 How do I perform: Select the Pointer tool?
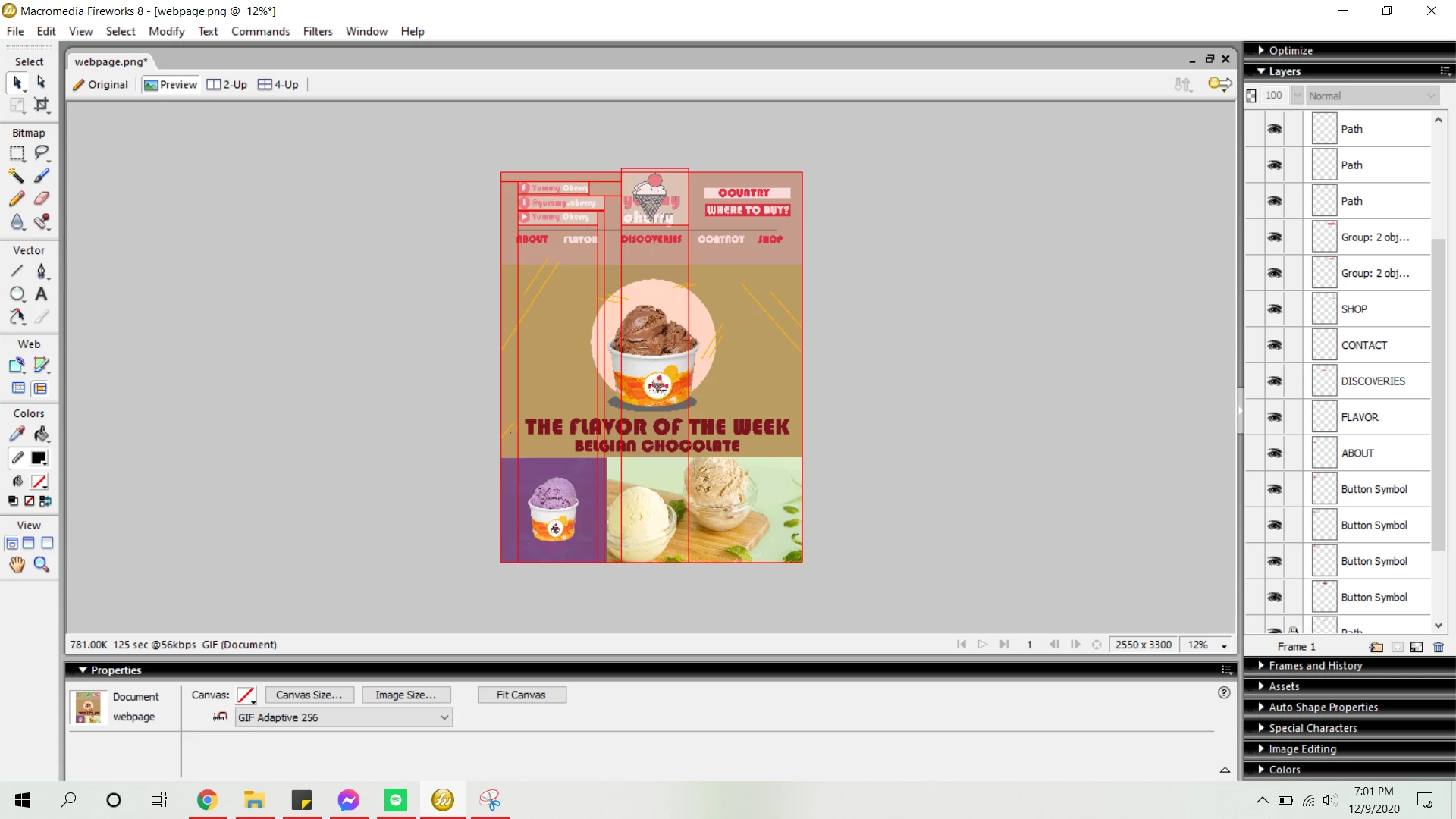point(17,82)
